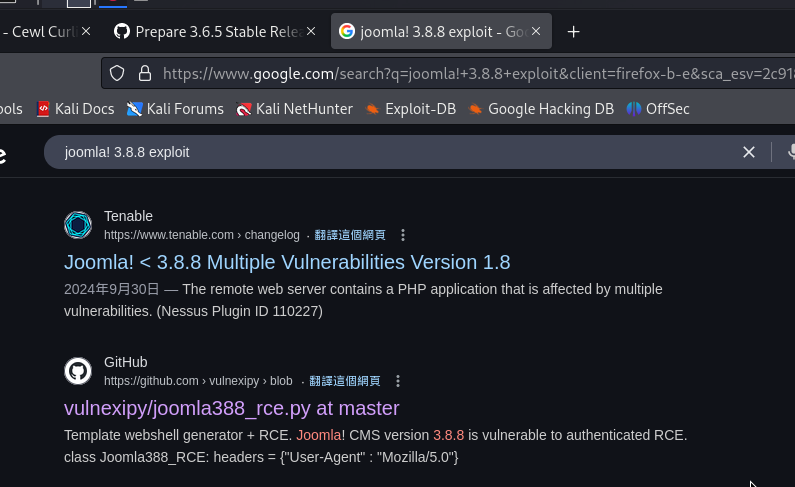This screenshot has height=487, width=795.
Task: Open GitHub result options three-dot menu
Action: [398, 381]
